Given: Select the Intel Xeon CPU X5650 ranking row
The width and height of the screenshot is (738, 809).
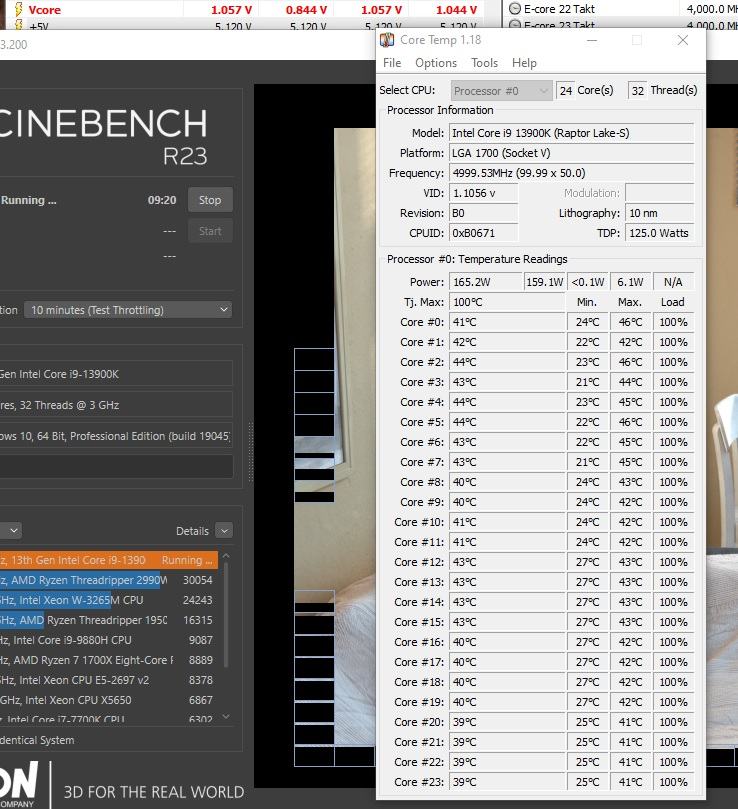Looking at the screenshot, I should point(109,701).
